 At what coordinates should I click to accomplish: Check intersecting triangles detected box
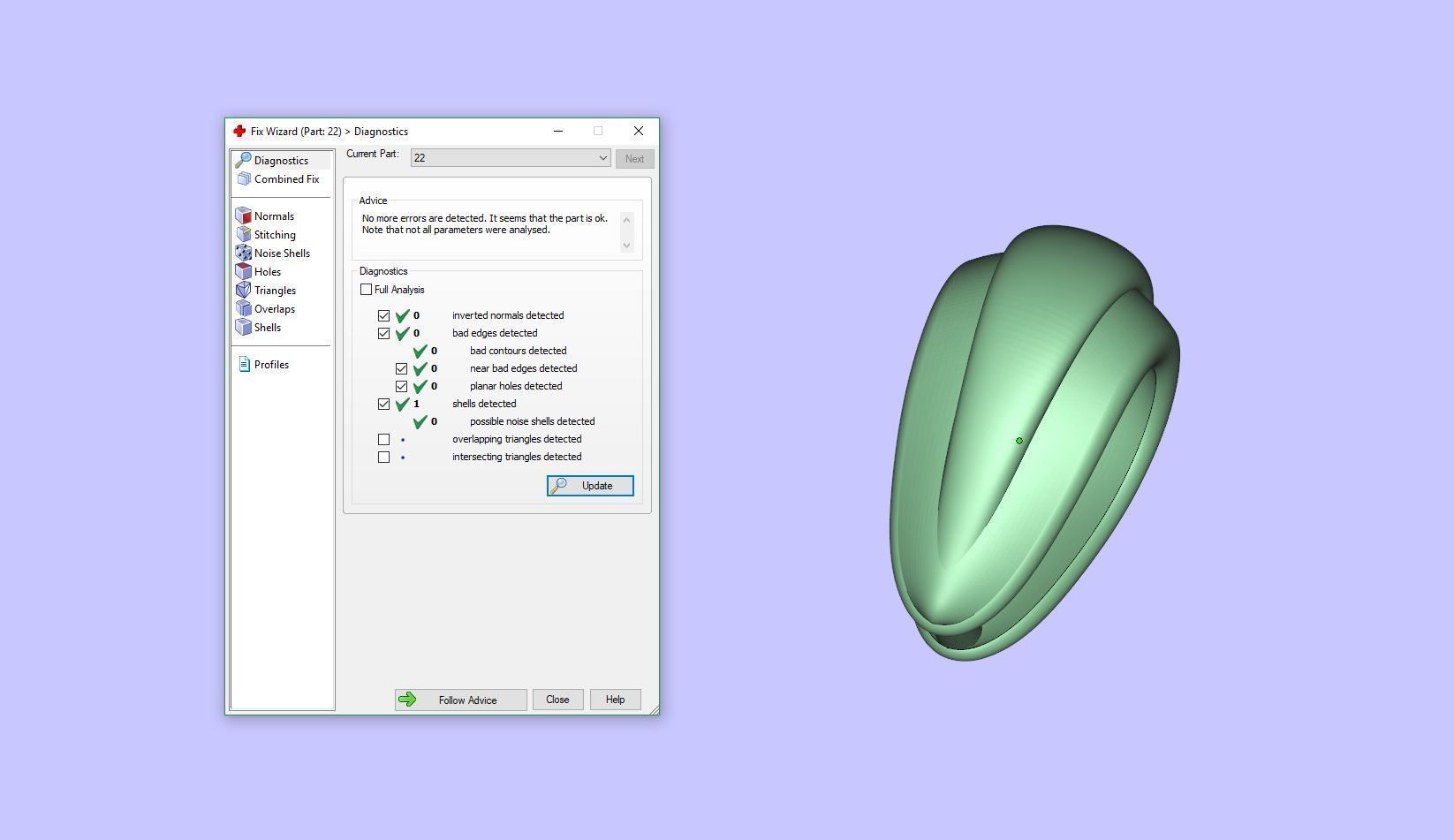383,457
